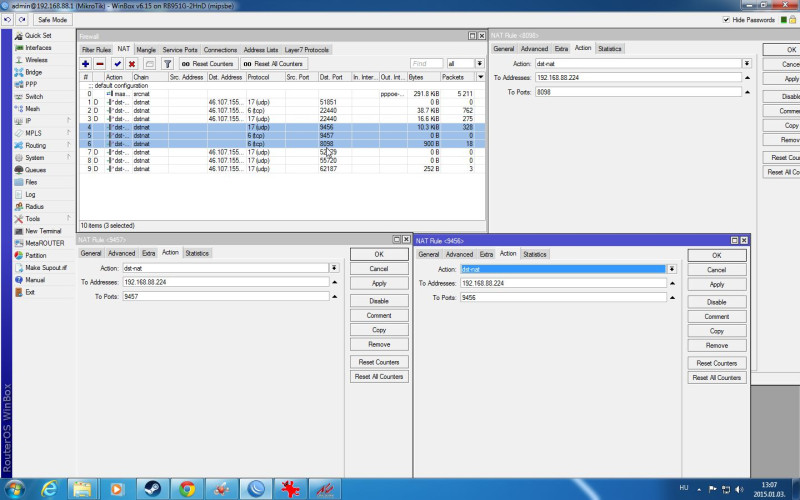Screen dimensions: 800x500
Task: Switch to Address Lists tab
Action: coord(261,49)
